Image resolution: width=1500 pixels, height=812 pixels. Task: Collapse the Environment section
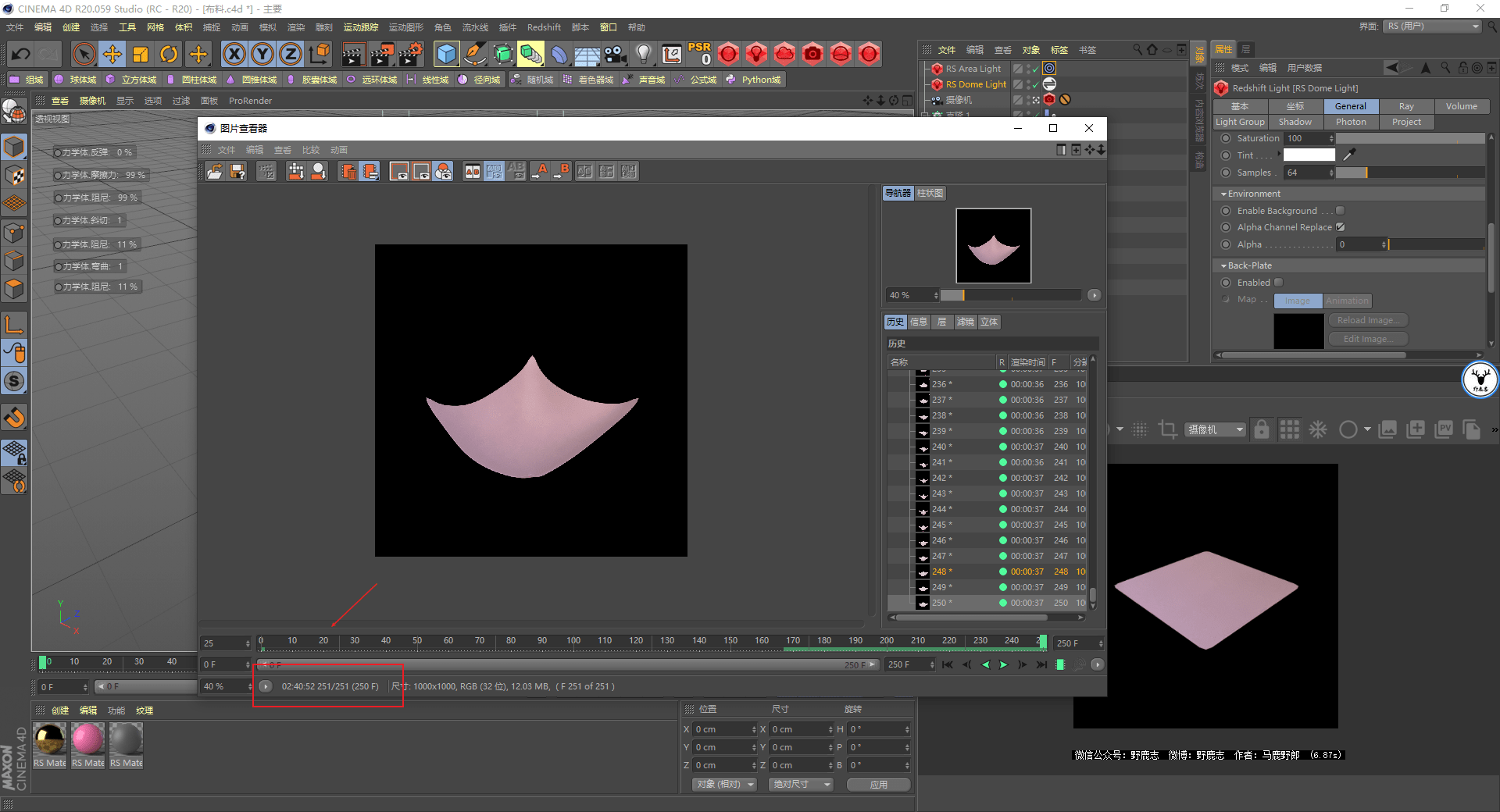pos(1223,194)
